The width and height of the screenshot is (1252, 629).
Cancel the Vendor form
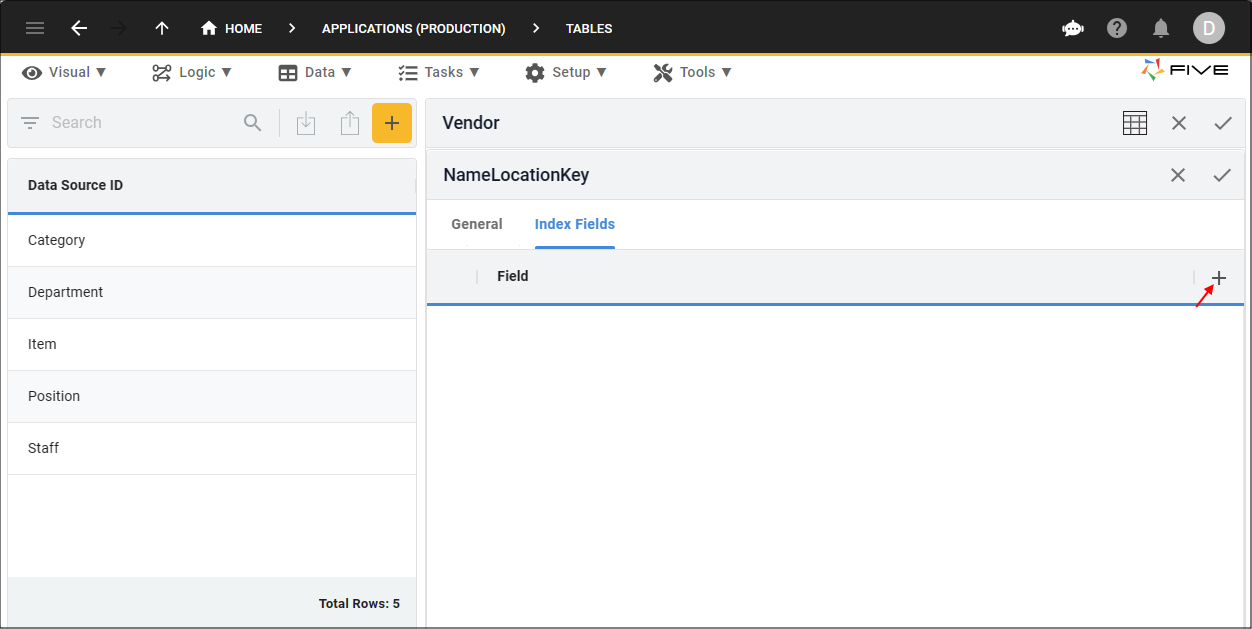[x=1179, y=123]
